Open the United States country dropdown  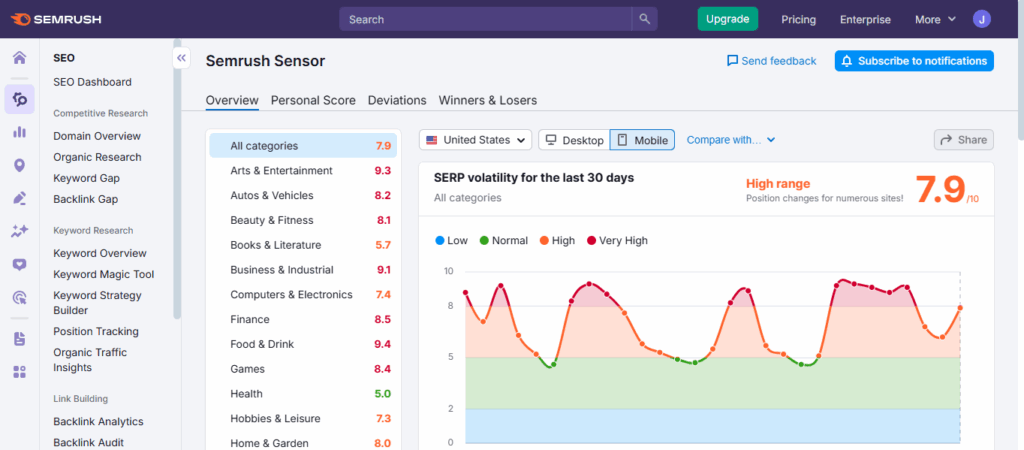pos(475,140)
